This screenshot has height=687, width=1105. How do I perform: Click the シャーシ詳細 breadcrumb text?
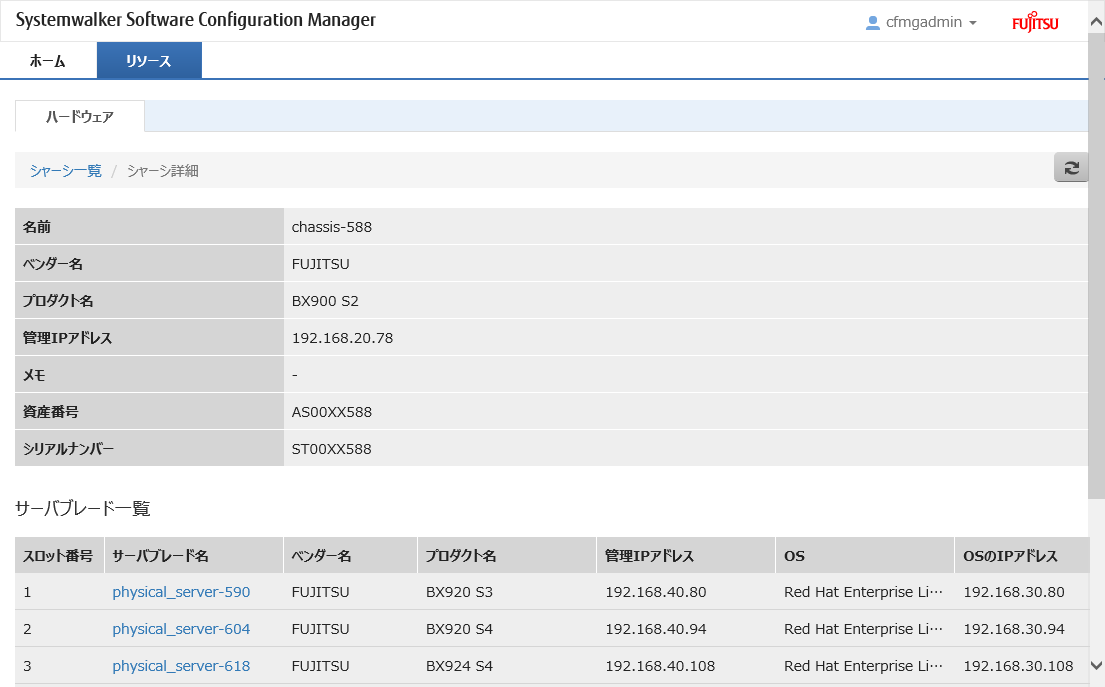coord(163,171)
